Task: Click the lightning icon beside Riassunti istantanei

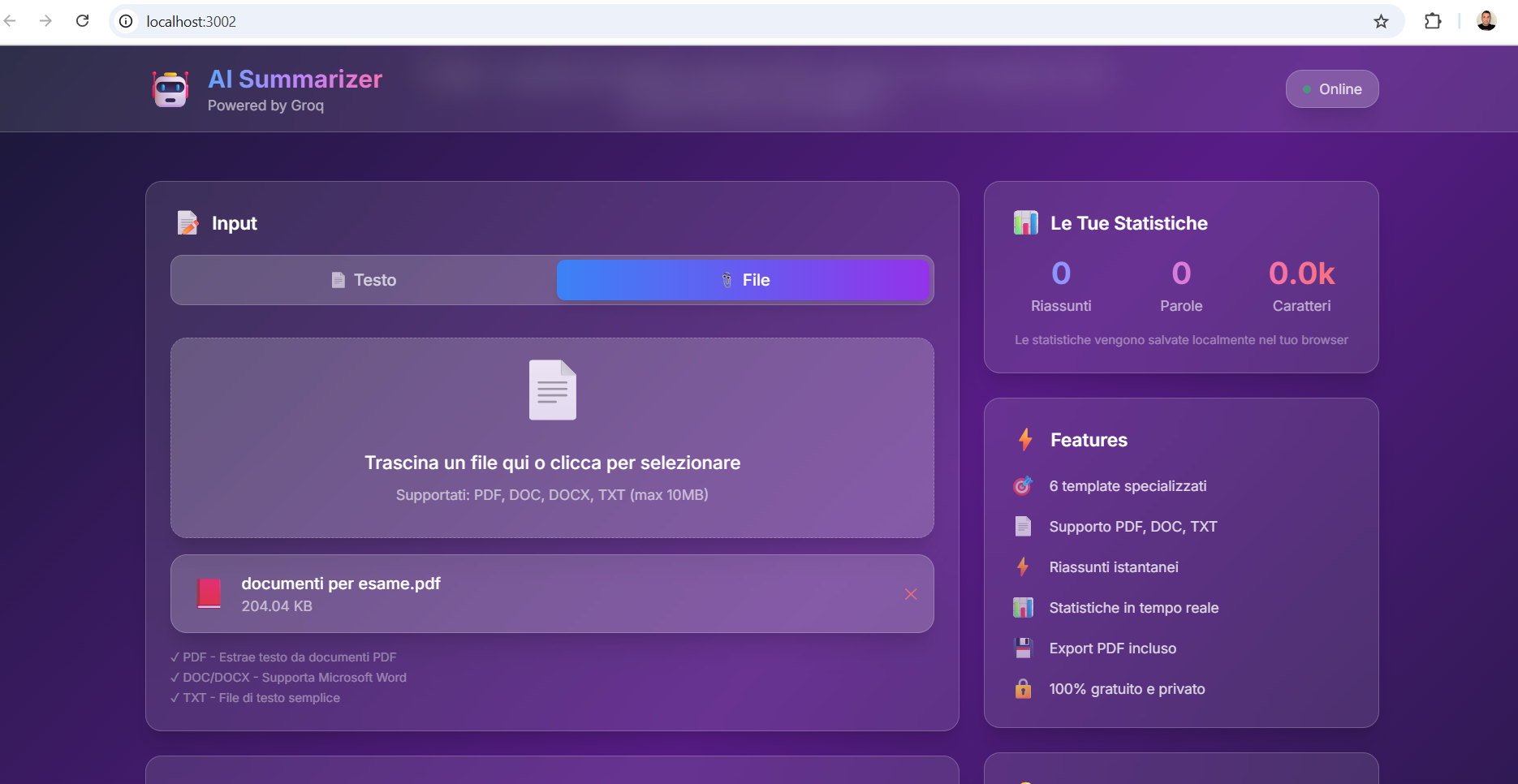Action: (x=1023, y=566)
